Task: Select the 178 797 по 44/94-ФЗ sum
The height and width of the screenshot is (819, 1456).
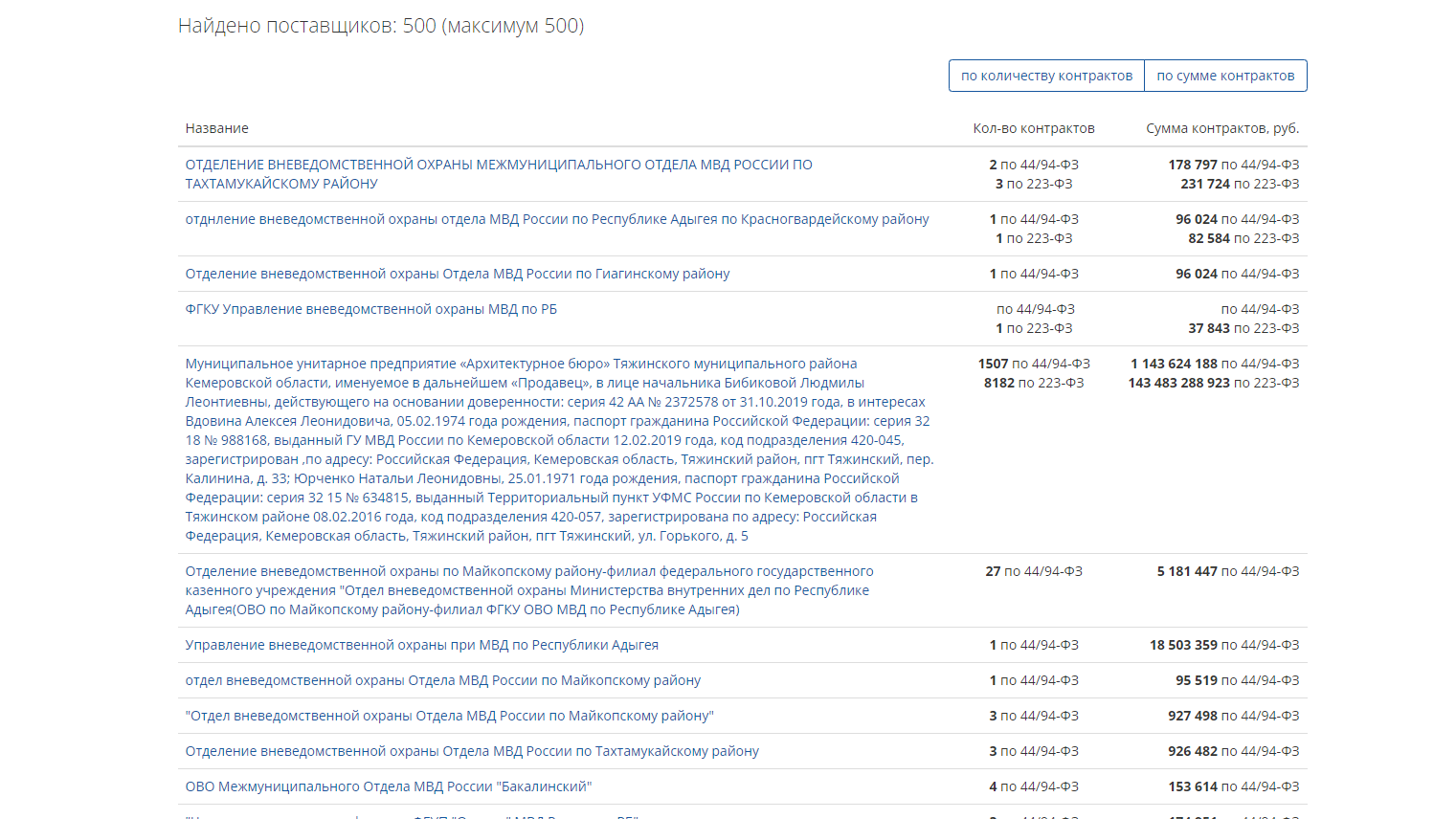Action: 1234,165
